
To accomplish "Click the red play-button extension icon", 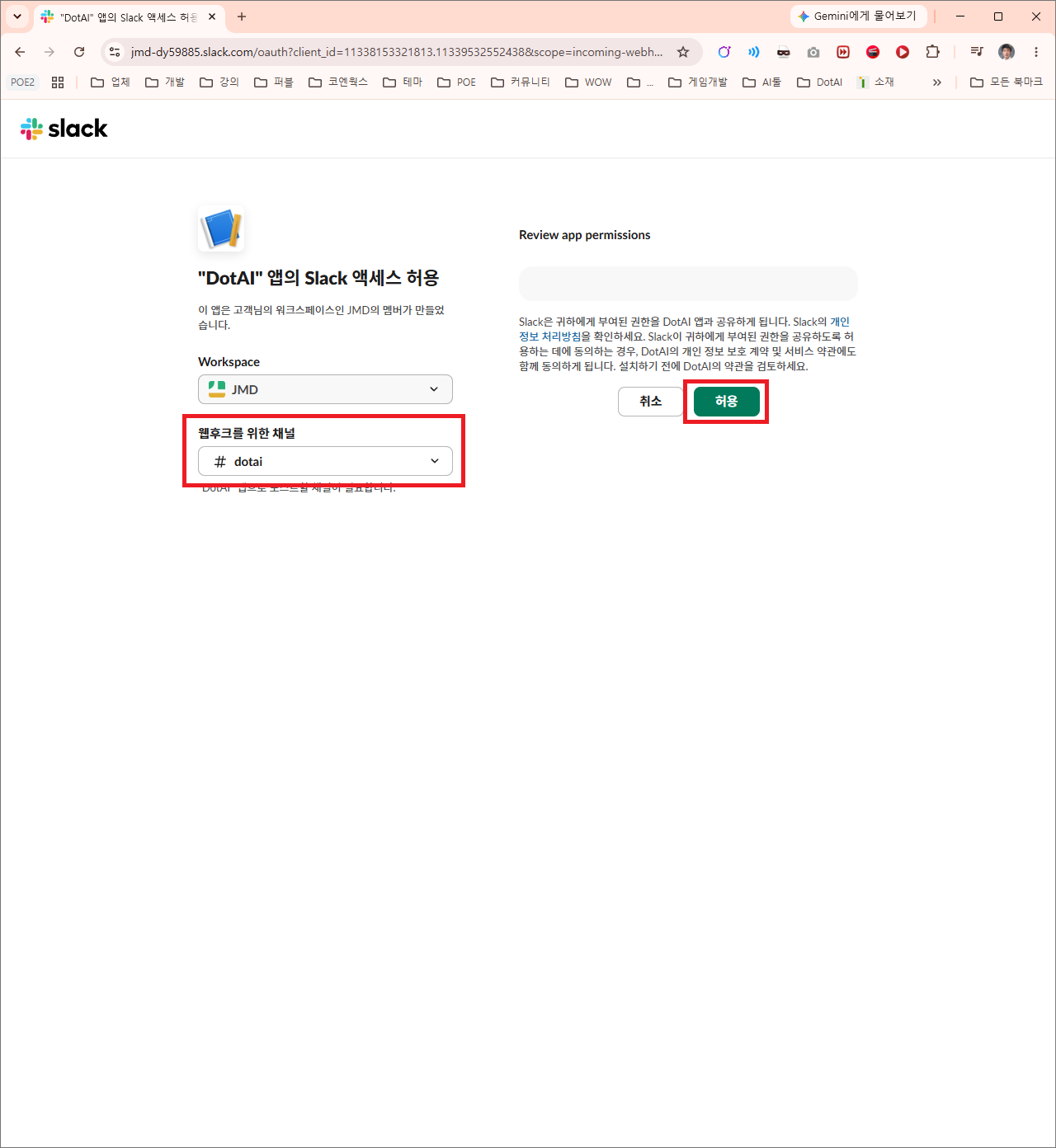I will coord(903,52).
